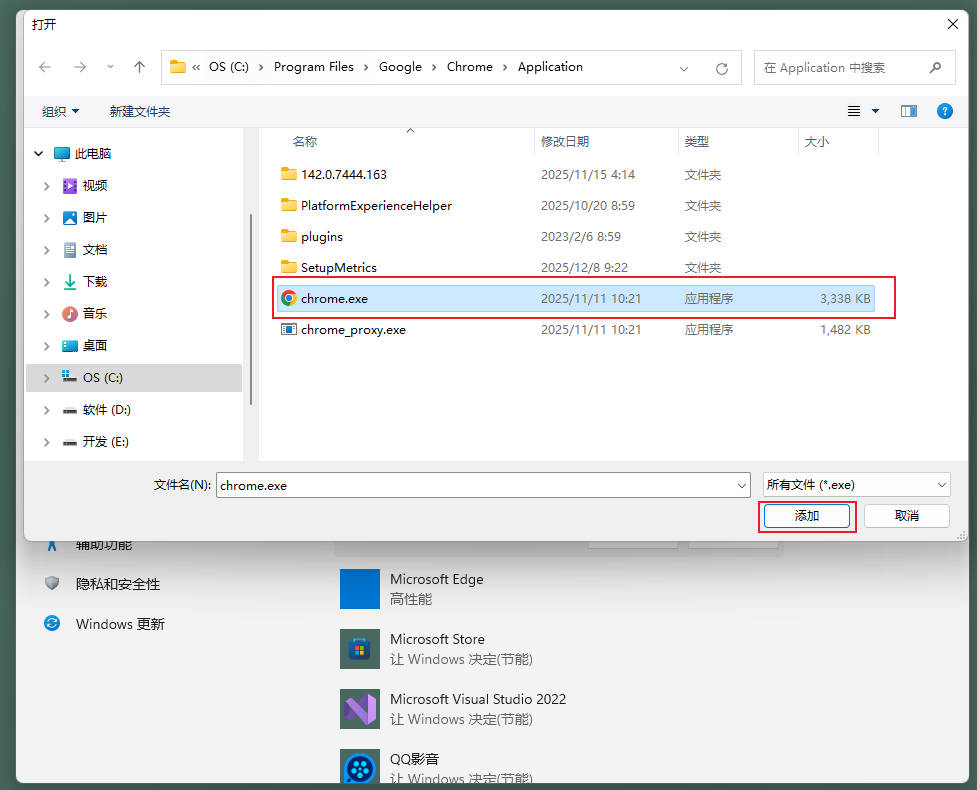Open the 组织 menu
Screen dimensions: 977x790
[60, 111]
